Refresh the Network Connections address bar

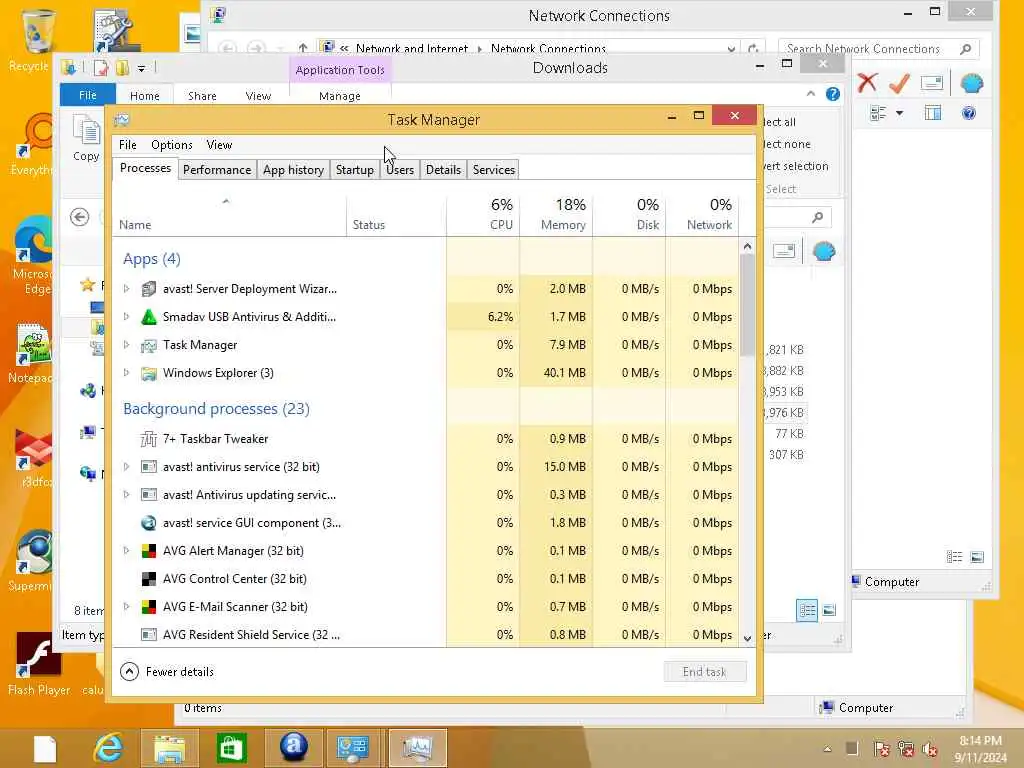pyautogui.click(x=753, y=48)
